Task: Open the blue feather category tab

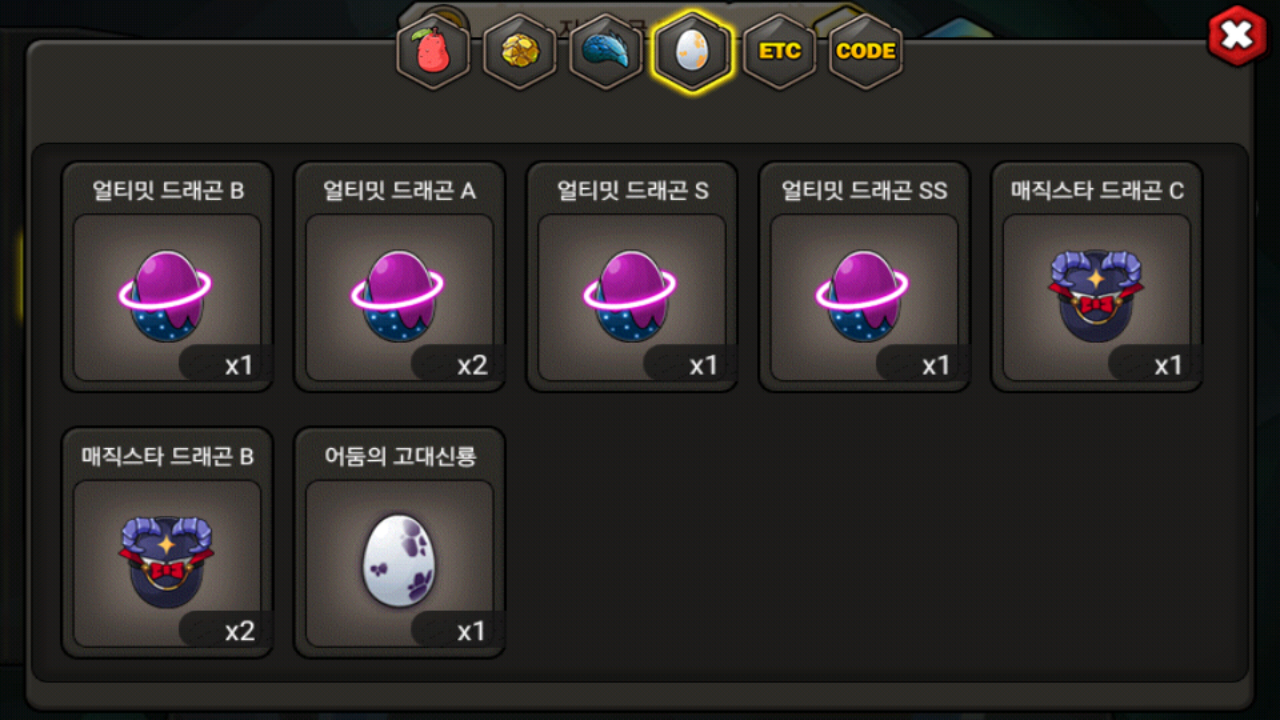Action: tap(606, 51)
